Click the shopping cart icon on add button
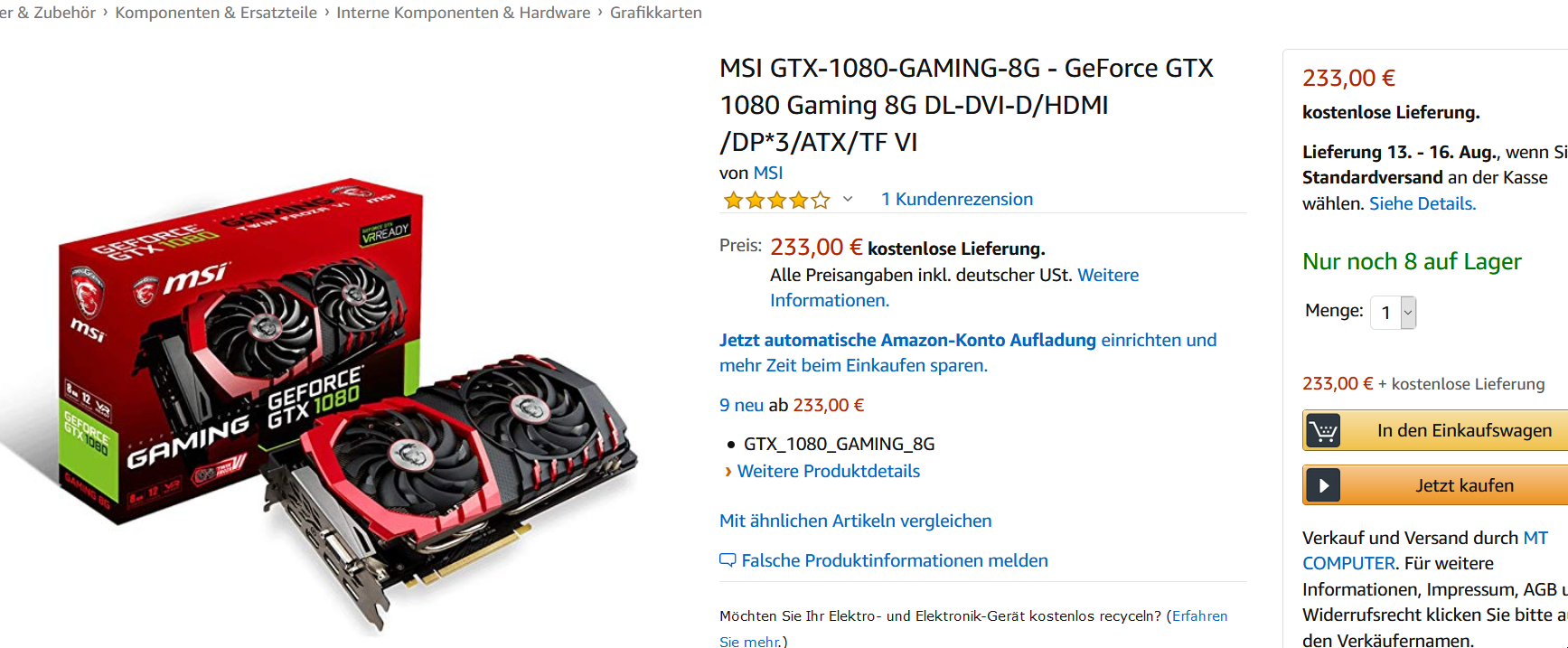 pyautogui.click(x=1323, y=431)
